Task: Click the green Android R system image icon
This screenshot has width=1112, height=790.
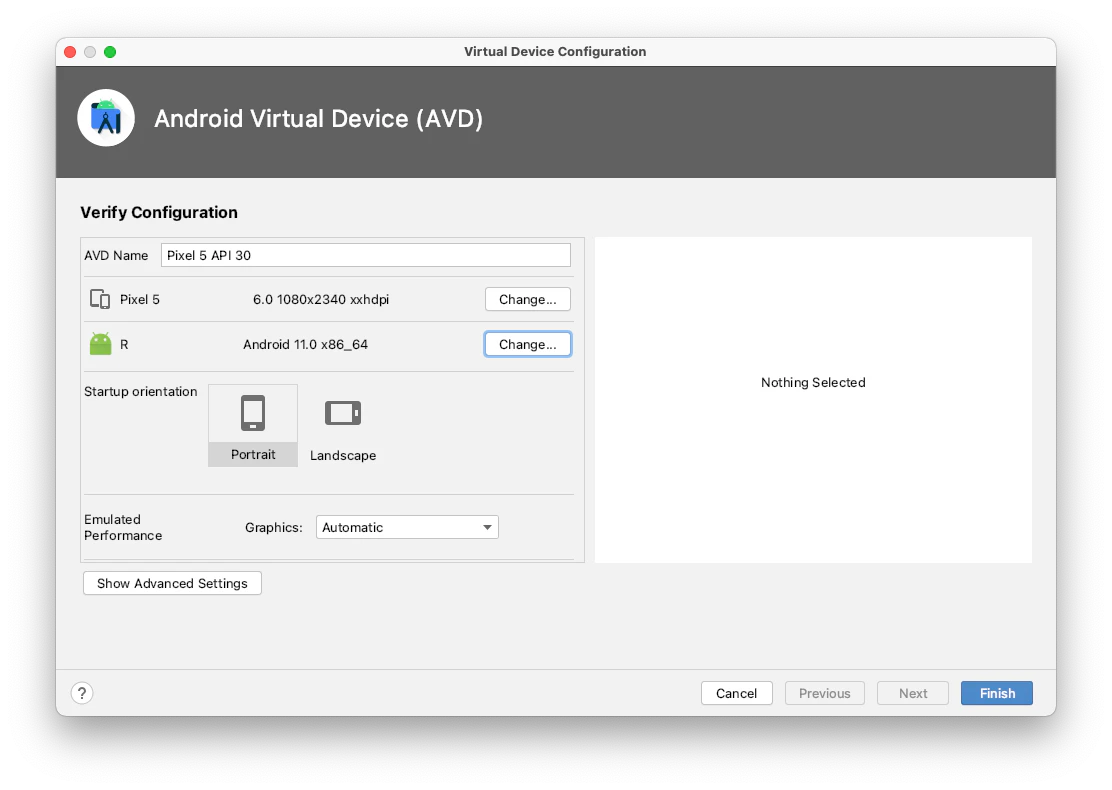Action: [x=101, y=344]
